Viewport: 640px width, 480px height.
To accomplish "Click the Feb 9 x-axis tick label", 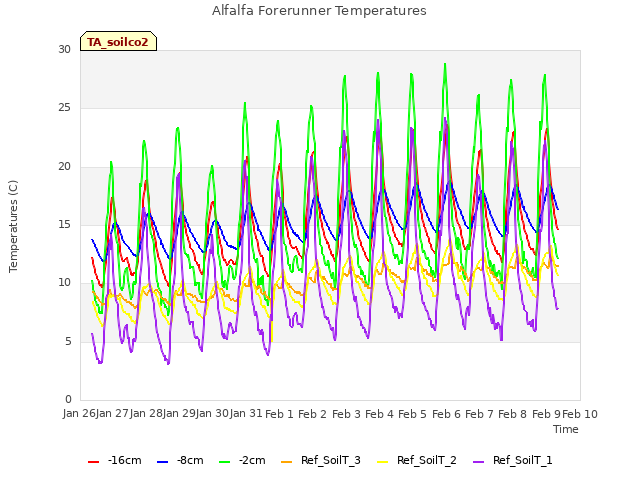I will [x=546, y=414].
